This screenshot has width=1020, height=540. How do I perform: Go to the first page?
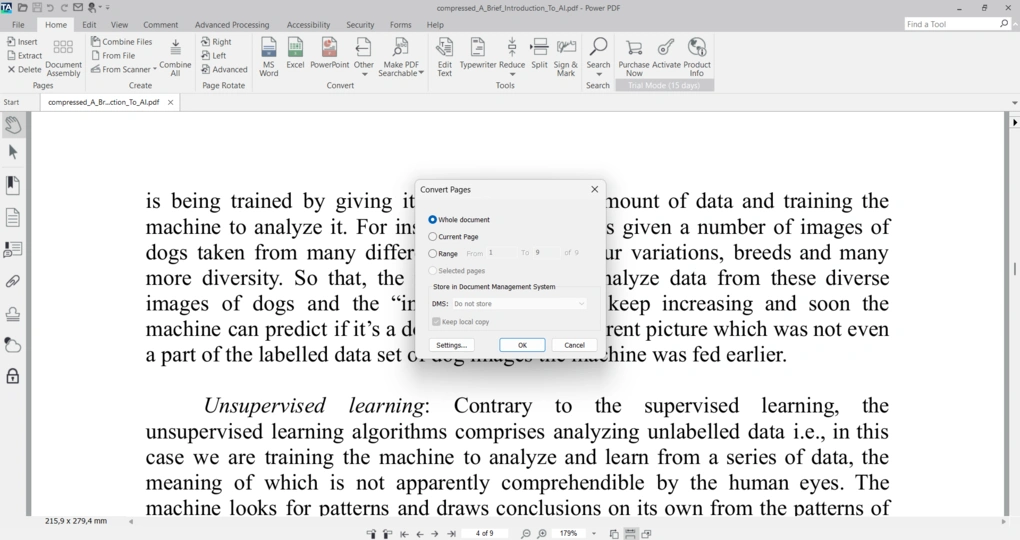click(405, 533)
